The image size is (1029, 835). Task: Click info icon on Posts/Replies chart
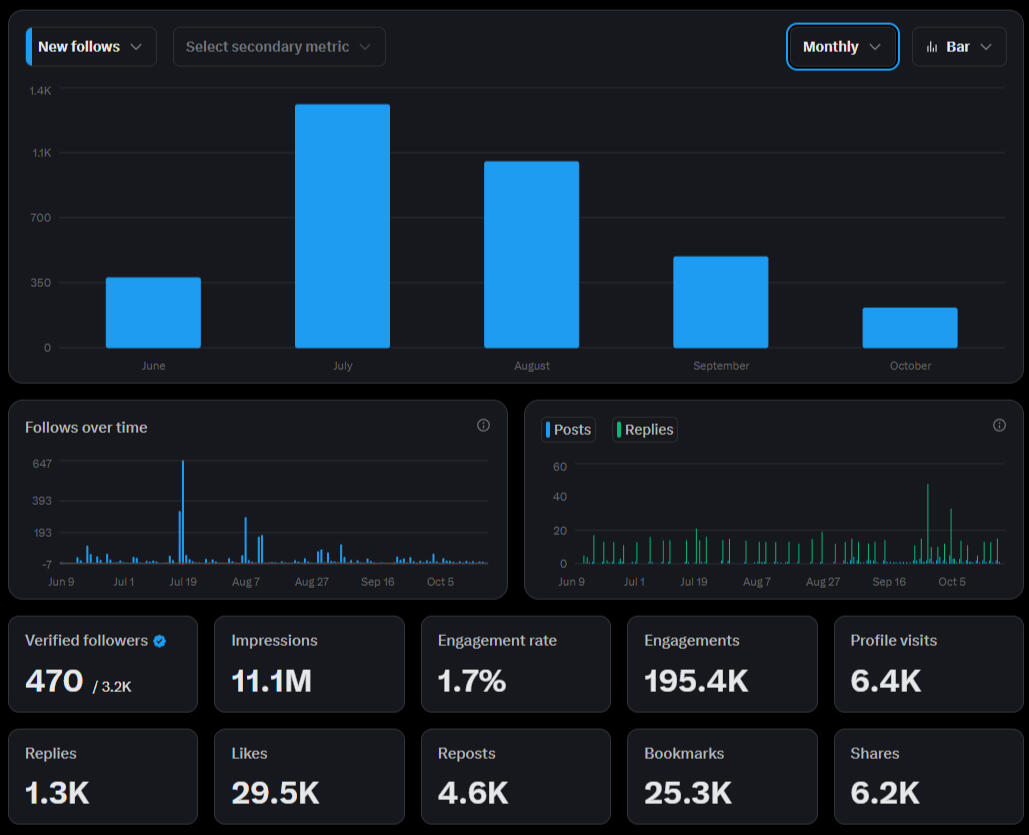999,425
